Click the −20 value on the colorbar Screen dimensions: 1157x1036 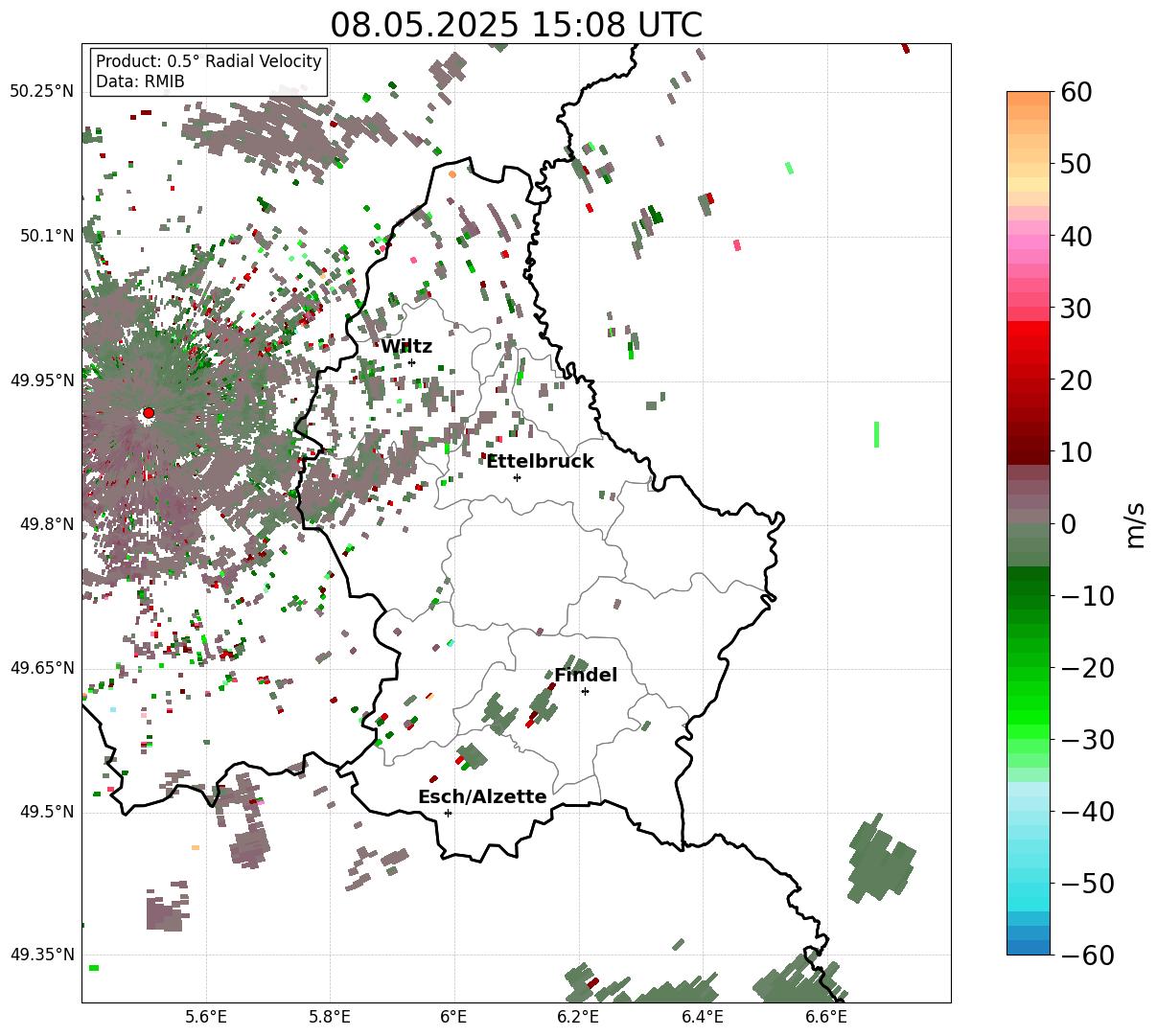1087,668
